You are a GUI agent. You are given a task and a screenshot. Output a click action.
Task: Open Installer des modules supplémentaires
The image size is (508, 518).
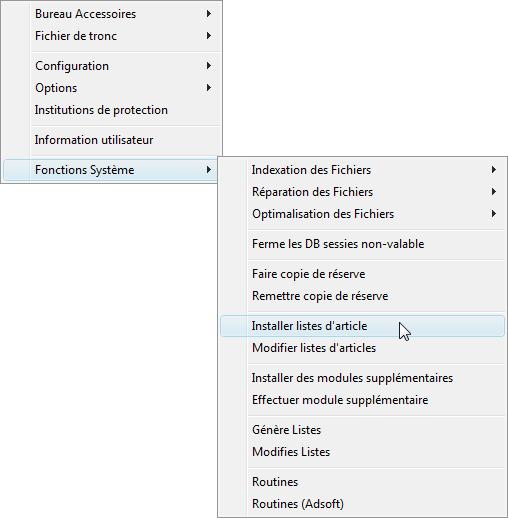[362, 378]
